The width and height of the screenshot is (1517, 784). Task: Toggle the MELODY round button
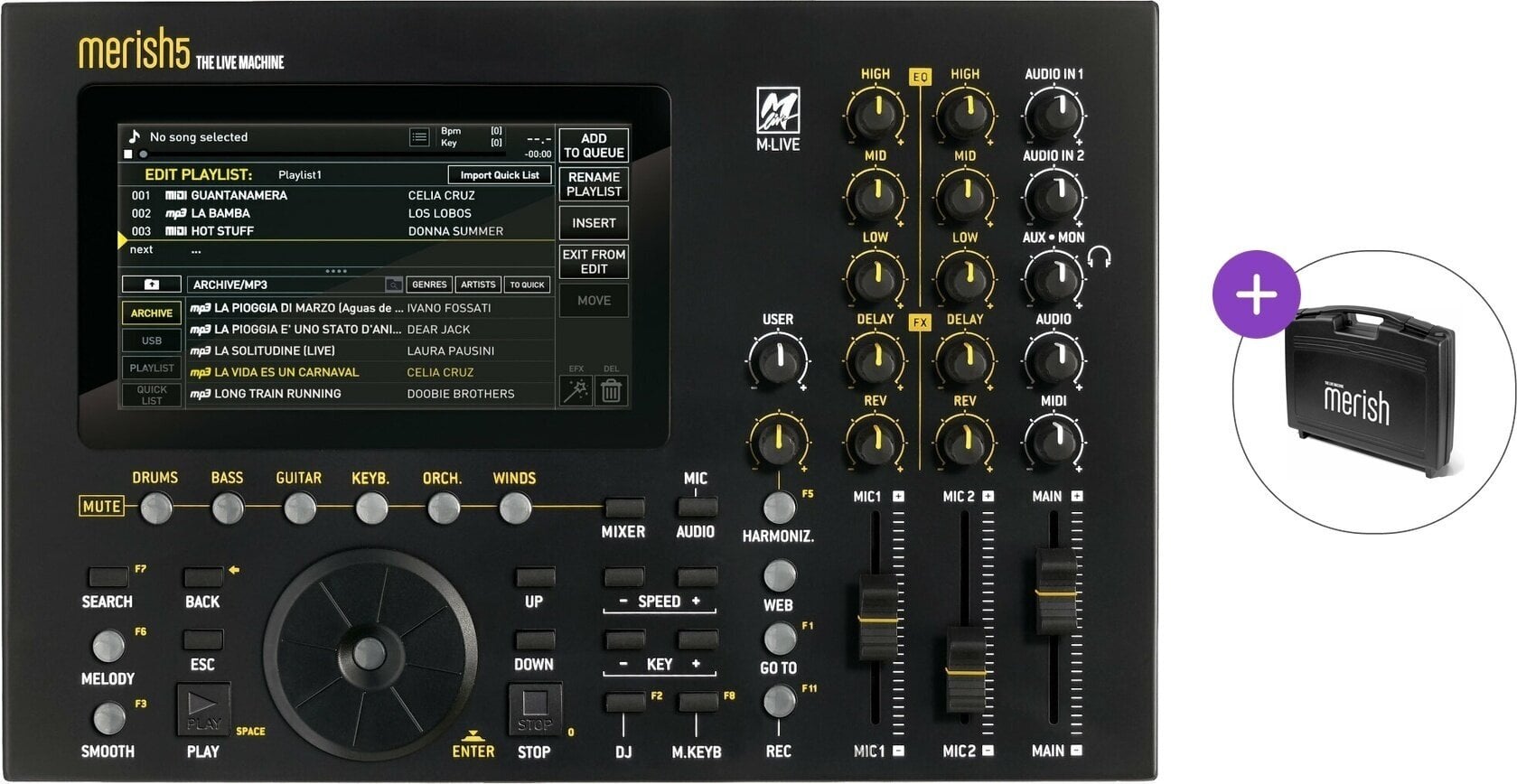(x=108, y=646)
